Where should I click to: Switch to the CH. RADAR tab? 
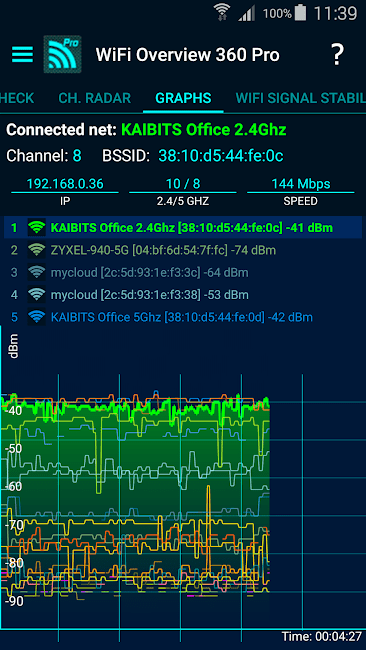tap(95, 98)
